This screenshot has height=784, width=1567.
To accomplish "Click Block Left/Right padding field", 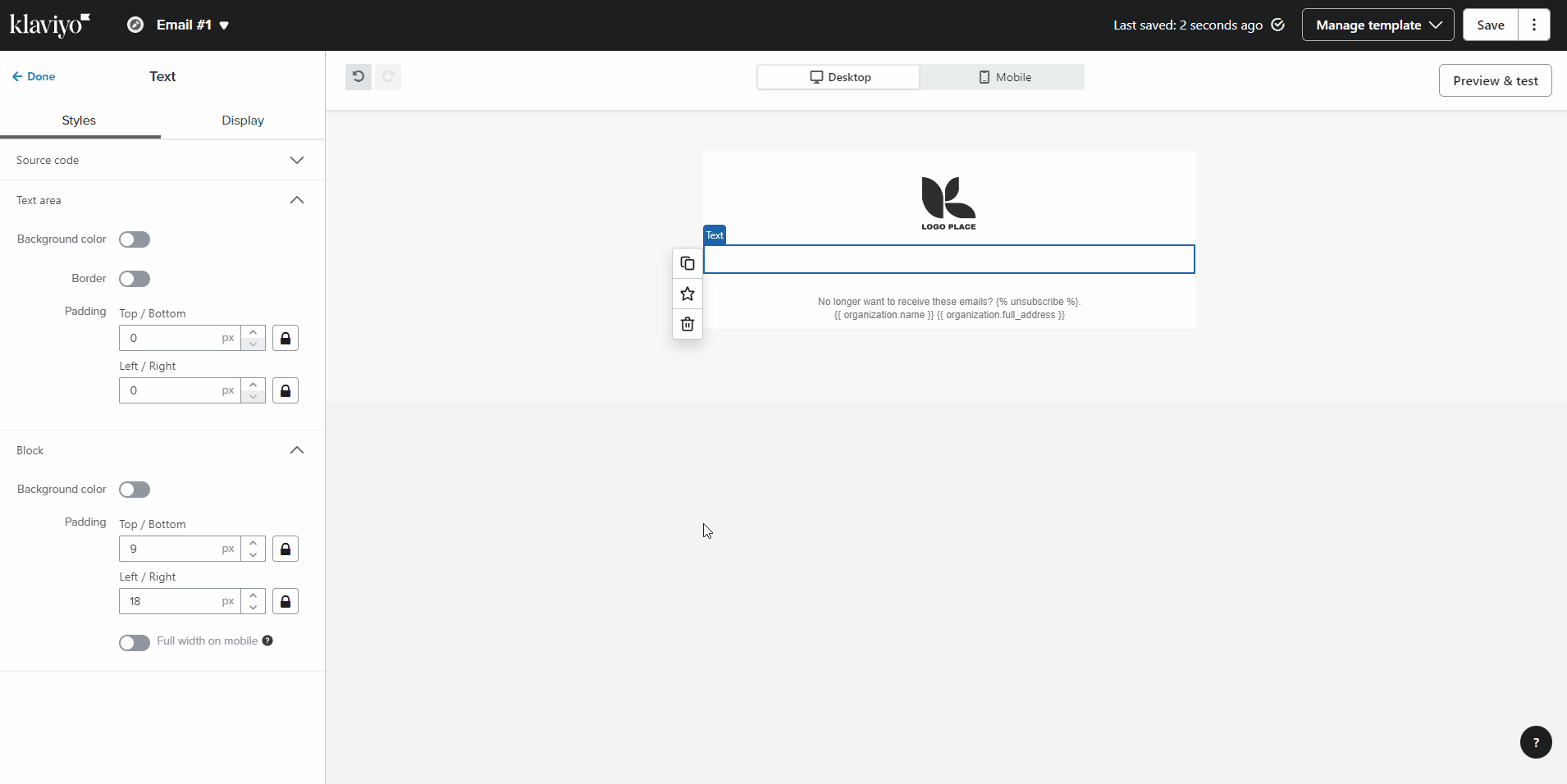I will [180, 601].
